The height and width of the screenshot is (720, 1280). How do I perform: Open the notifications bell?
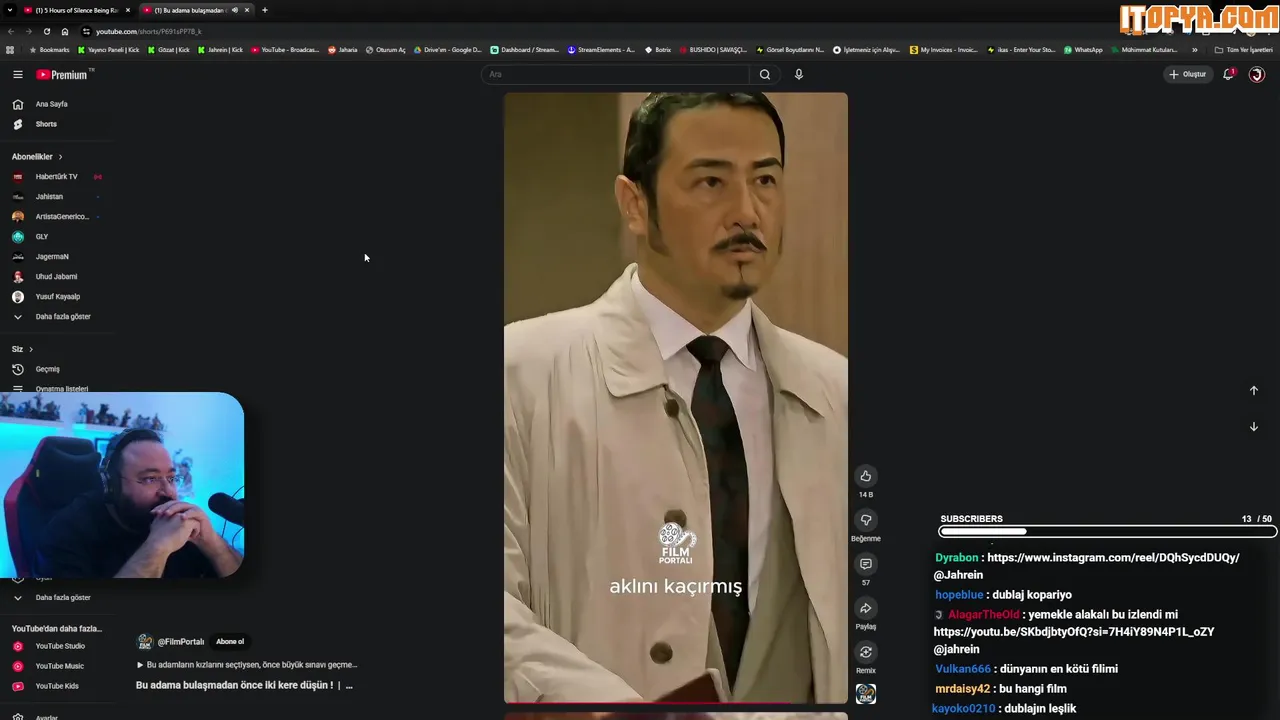pos(1229,74)
